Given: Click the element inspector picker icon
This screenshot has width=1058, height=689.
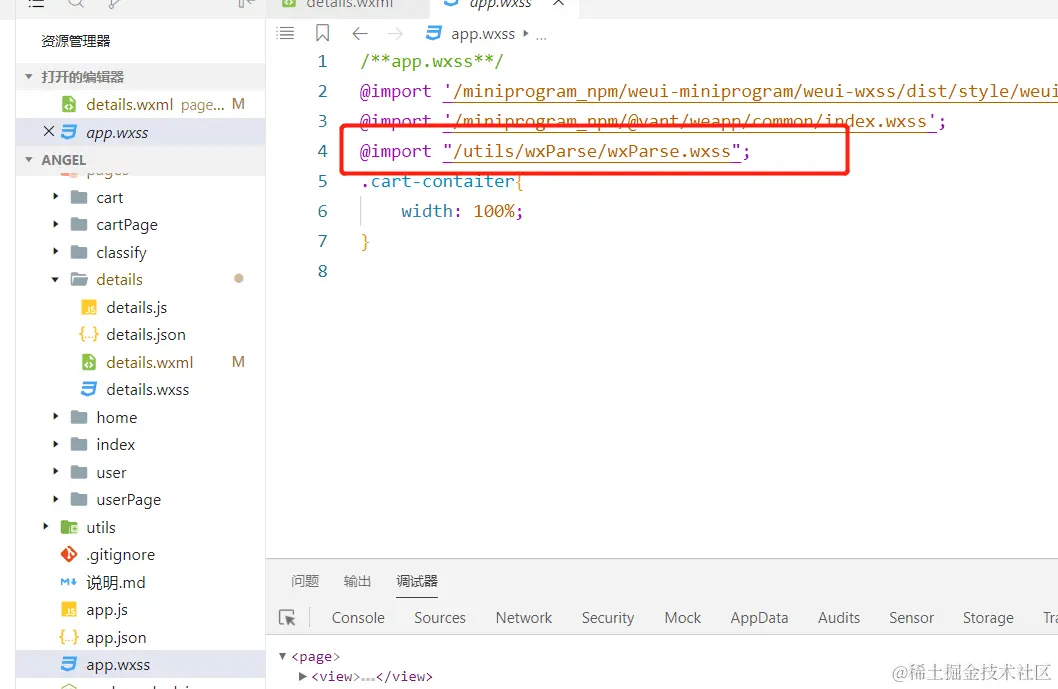Looking at the screenshot, I should pos(287,617).
